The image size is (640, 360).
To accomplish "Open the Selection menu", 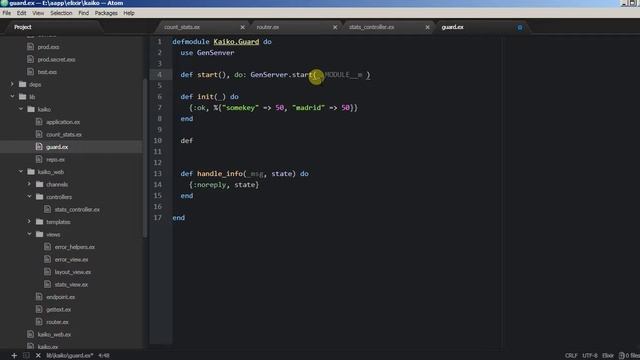I will tap(61, 13).
